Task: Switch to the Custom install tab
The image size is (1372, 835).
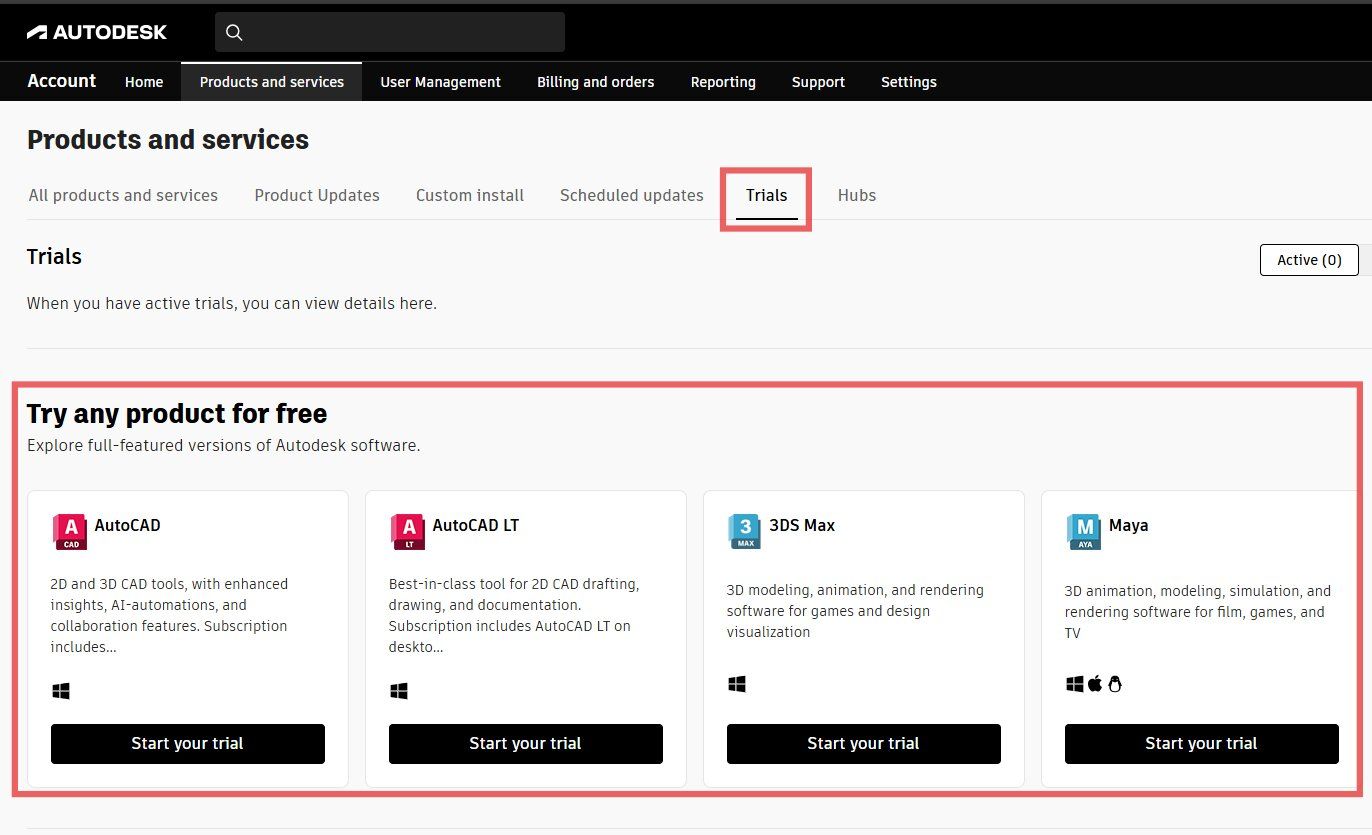Action: click(x=470, y=195)
